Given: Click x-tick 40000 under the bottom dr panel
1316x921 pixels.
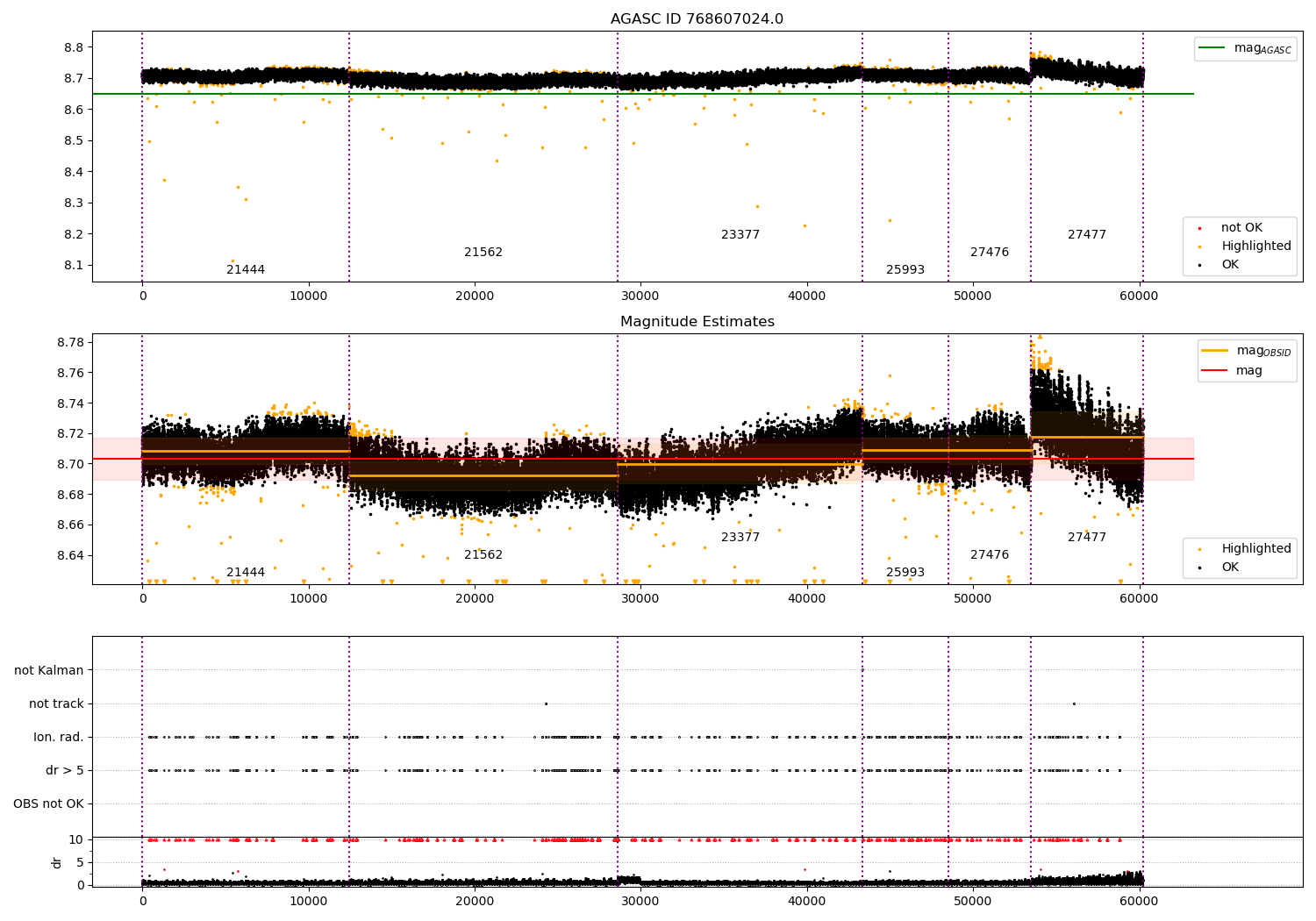Looking at the screenshot, I should pos(807,902).
